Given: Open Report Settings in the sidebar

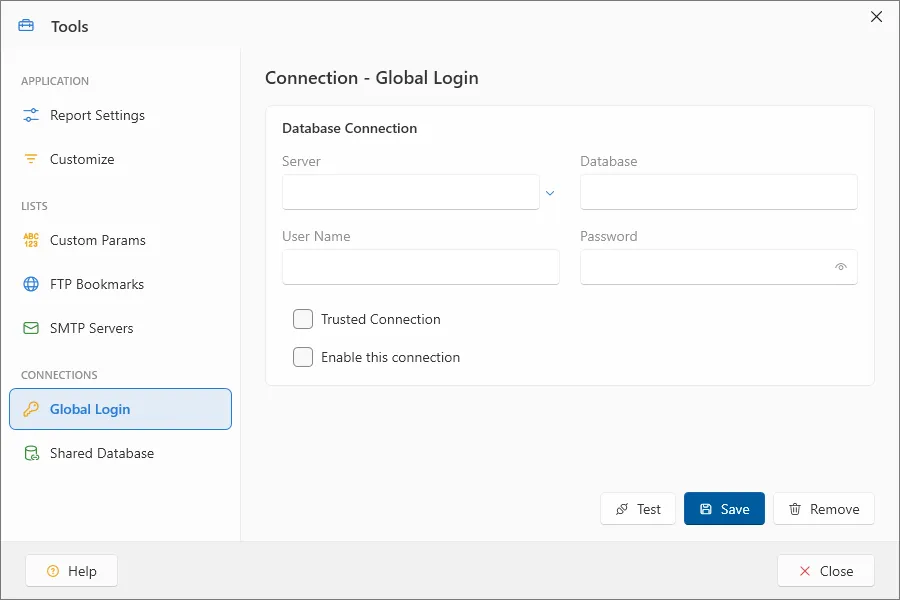Looking at the screenshot, I should pos(121,115).
